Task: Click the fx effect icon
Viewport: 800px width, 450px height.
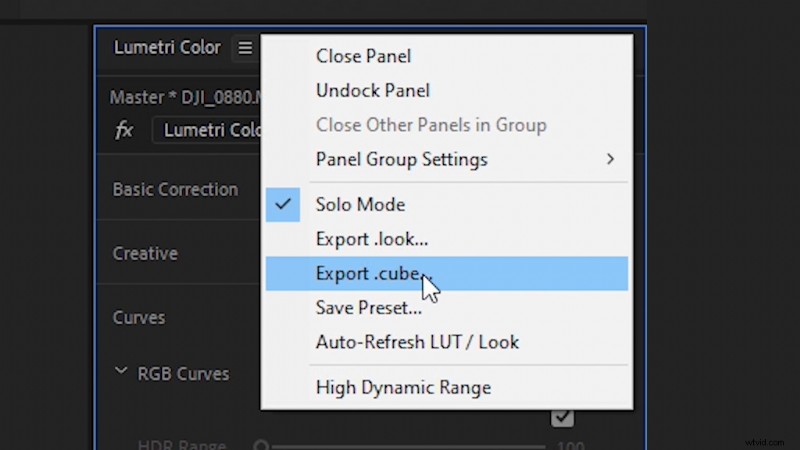Action: pos(124,130)
